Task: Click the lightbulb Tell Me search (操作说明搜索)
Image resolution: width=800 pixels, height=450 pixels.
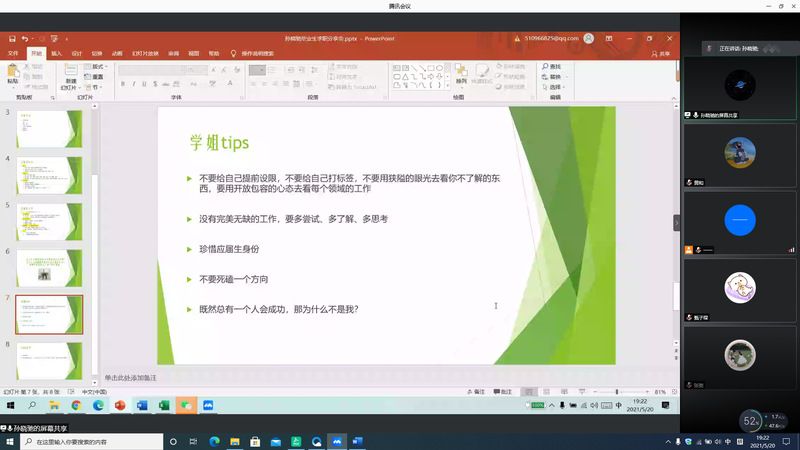Action: [x=233, y=53]
